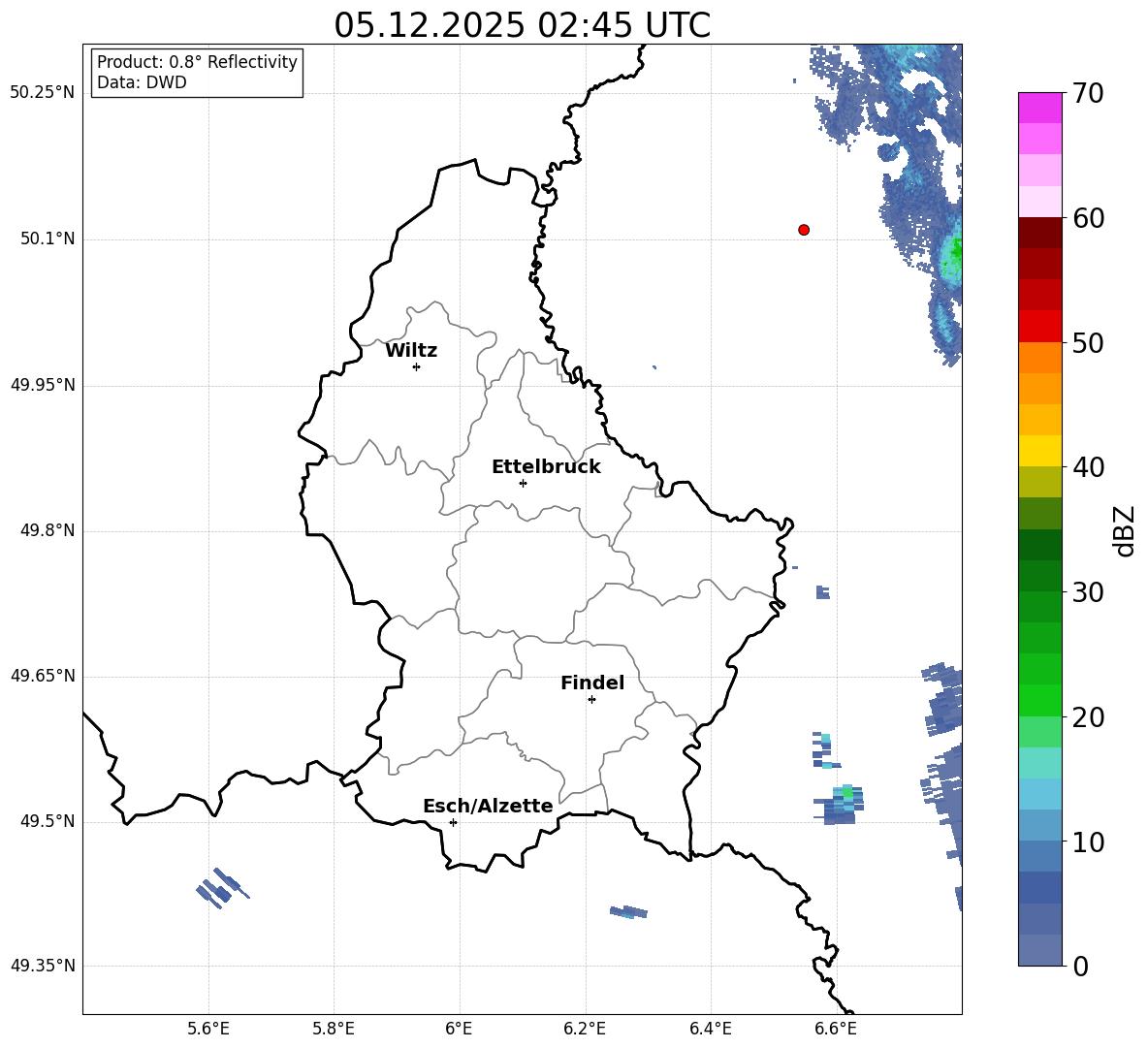Click the Findel station cross marker

pyautogui.click(x=591, y=700)
